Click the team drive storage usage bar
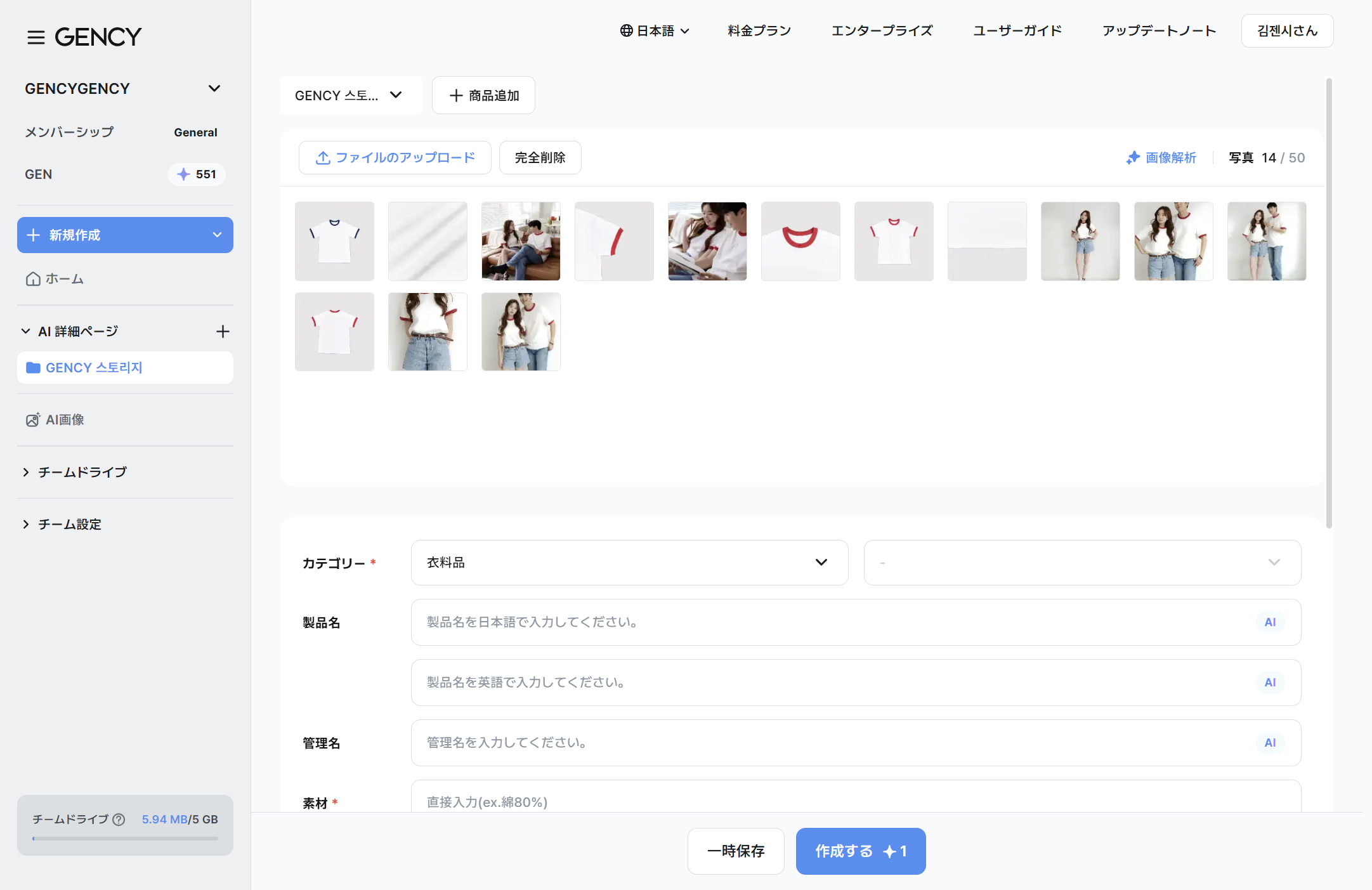This screenshot has height=890, width=1372. (125, 839)
